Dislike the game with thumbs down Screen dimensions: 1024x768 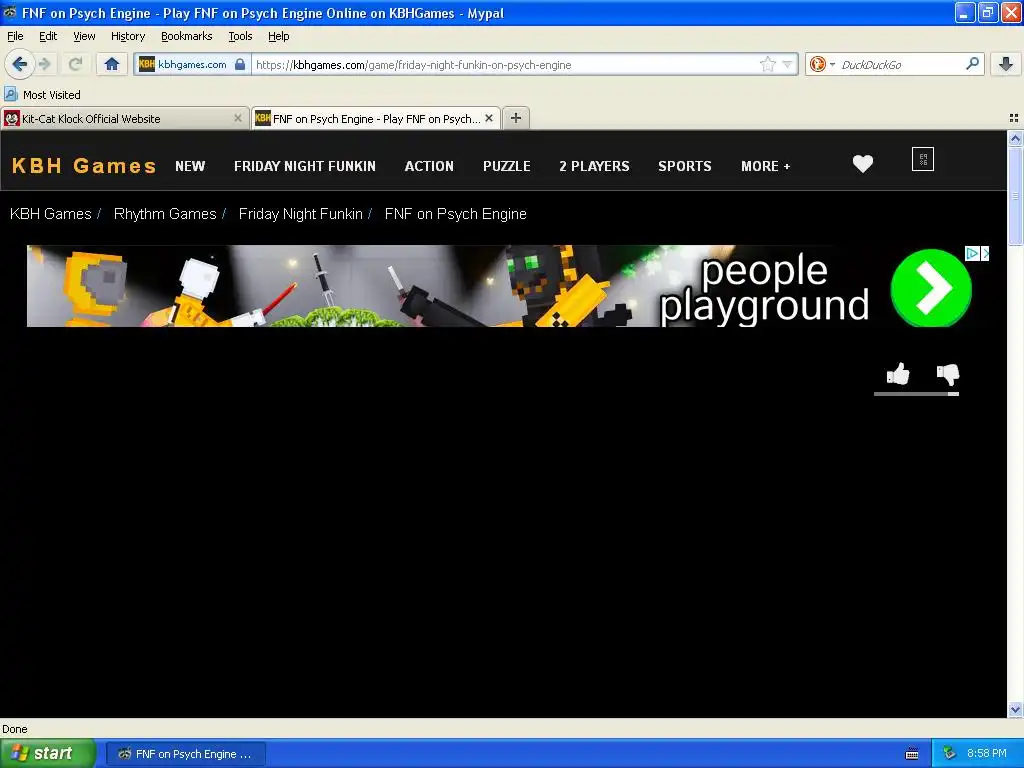pos(948,374)
